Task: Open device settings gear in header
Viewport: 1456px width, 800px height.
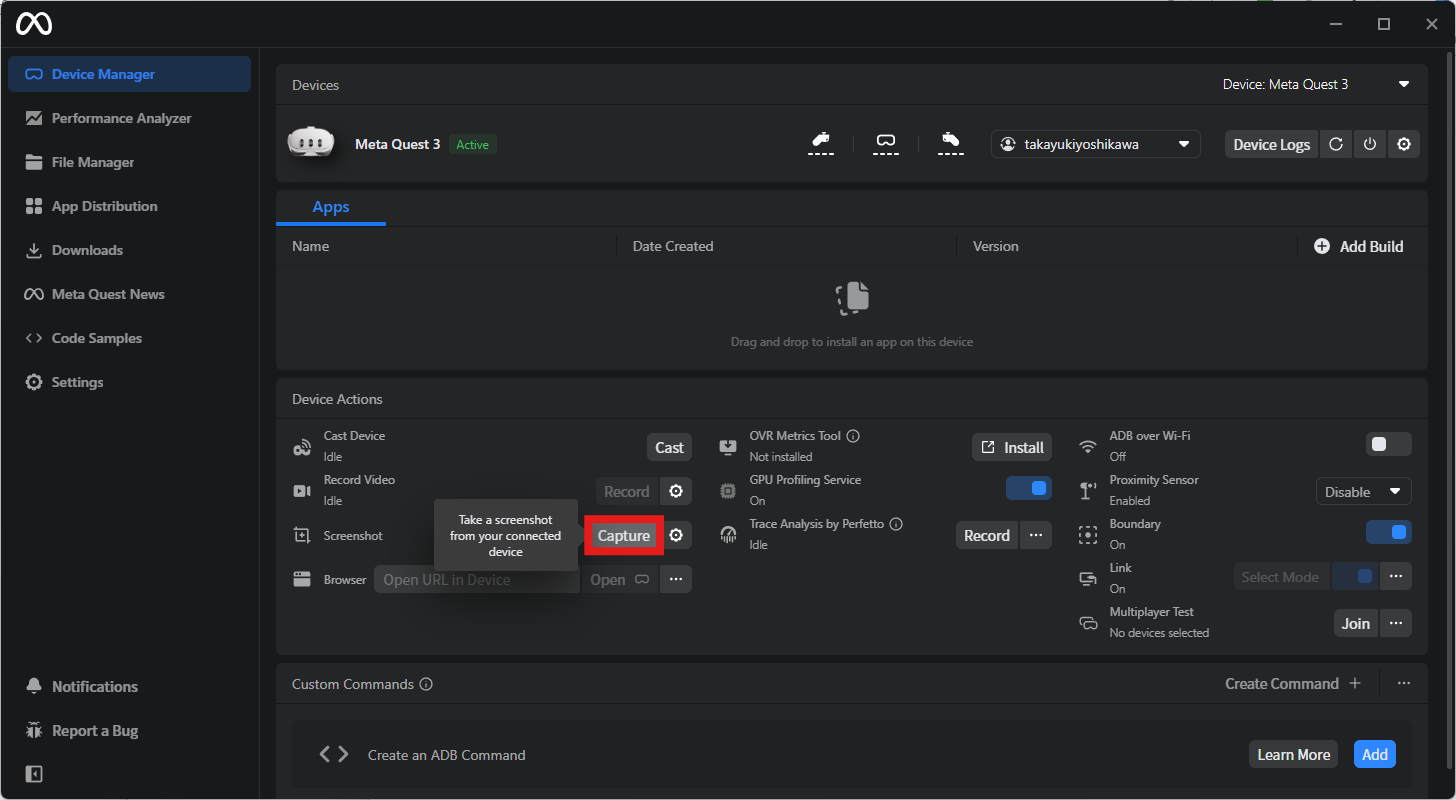Action: pyautogui.click(x=1404, y=145)
